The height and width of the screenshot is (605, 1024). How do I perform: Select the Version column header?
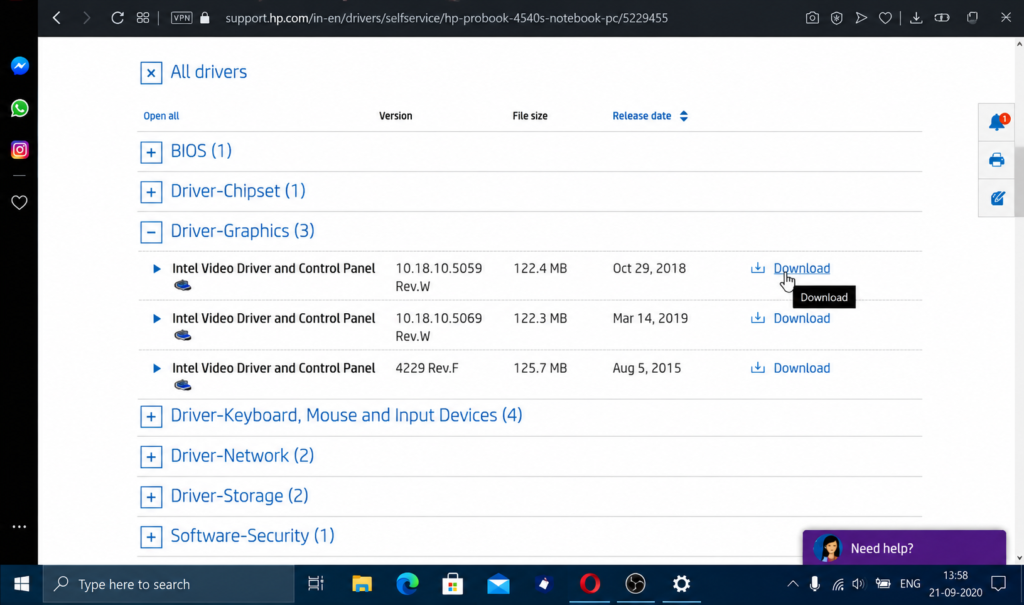396,116
